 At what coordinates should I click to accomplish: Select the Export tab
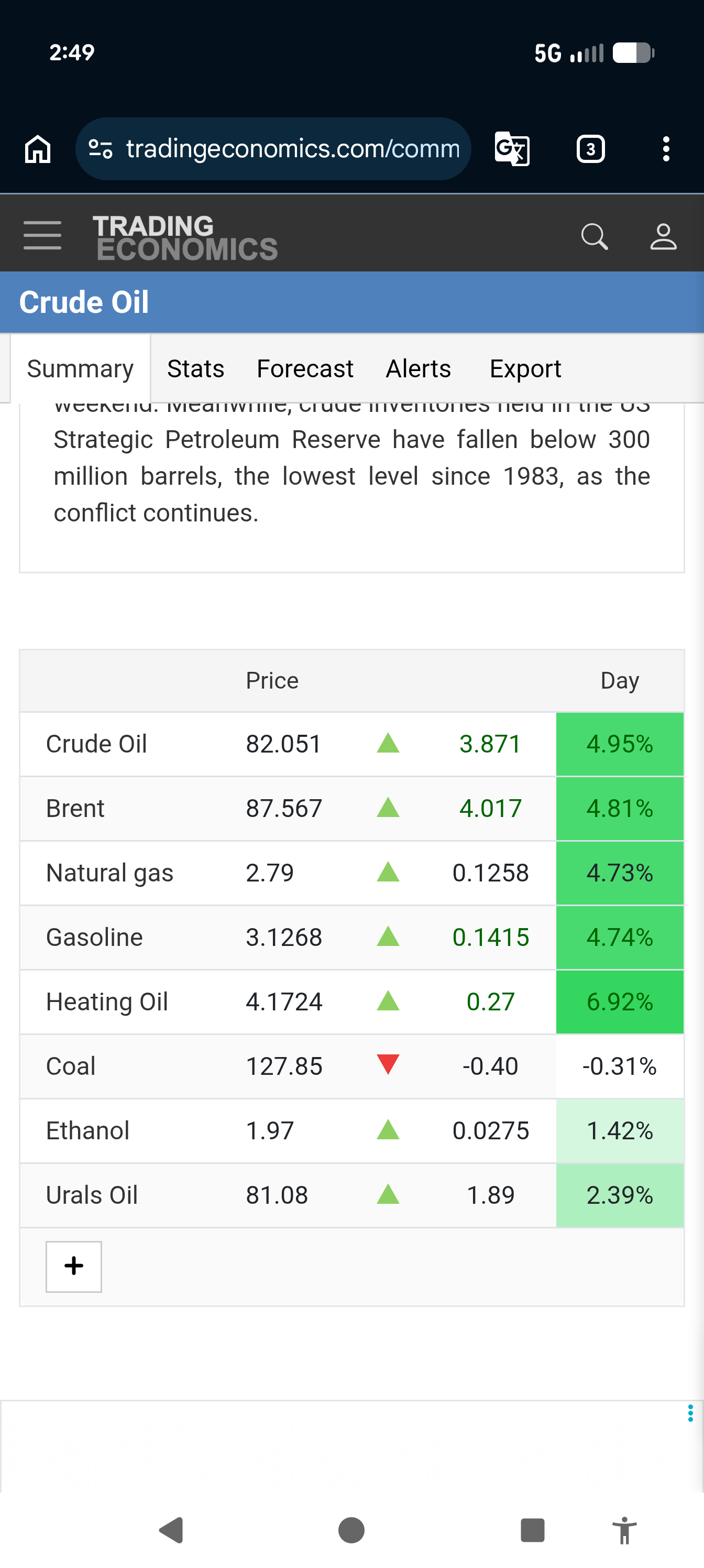coord(526,369)
